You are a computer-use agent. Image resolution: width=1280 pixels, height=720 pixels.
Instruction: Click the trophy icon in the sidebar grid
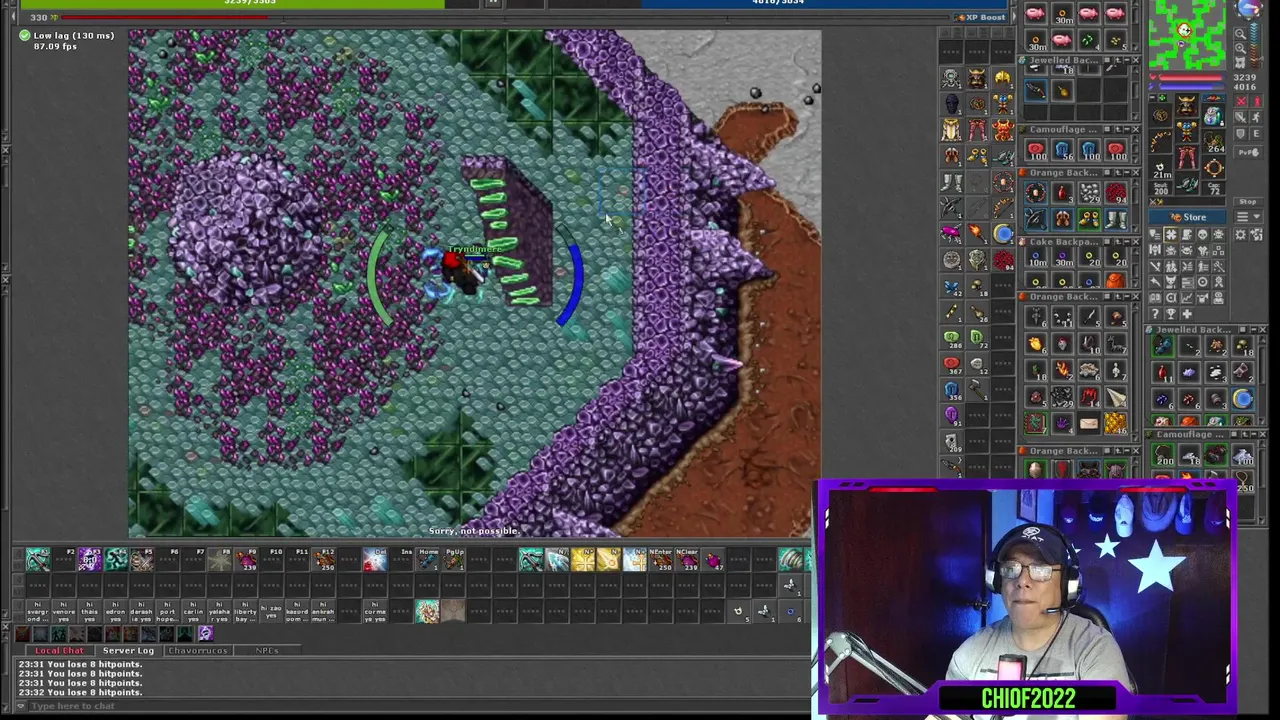(x=1171, y=313)
